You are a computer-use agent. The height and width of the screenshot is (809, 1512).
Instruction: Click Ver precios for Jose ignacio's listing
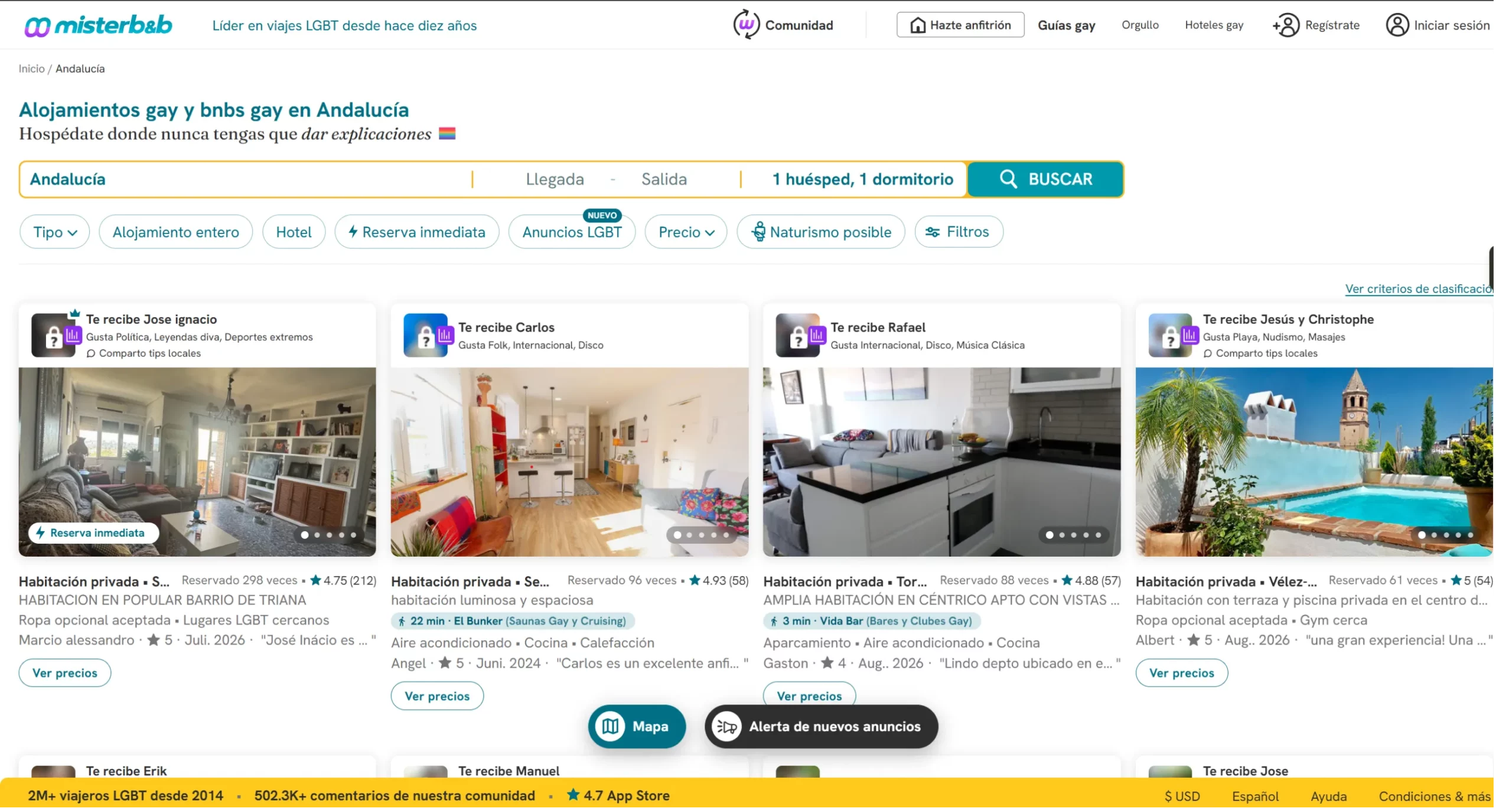(x=65, y=672)
